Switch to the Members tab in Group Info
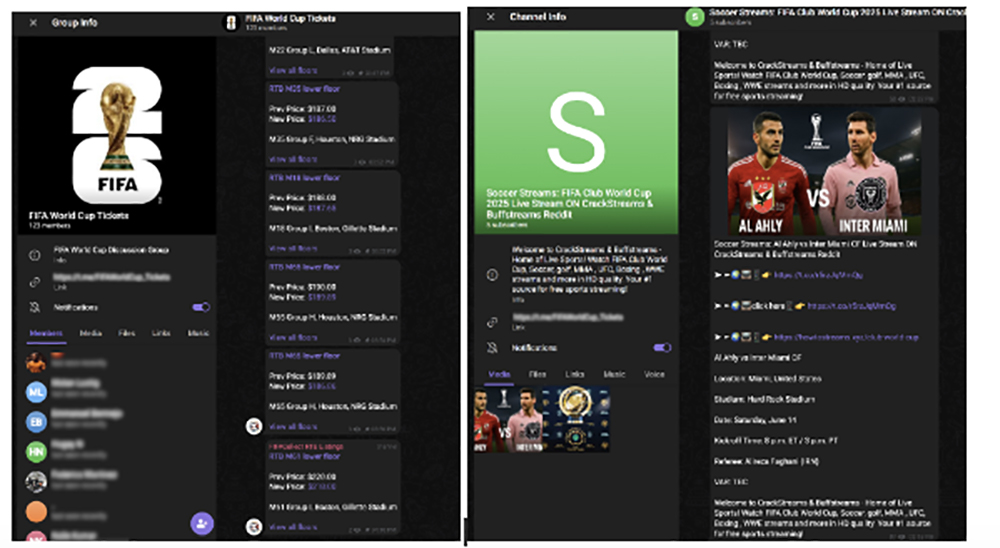1000x548 pixels. click(46, 333)
